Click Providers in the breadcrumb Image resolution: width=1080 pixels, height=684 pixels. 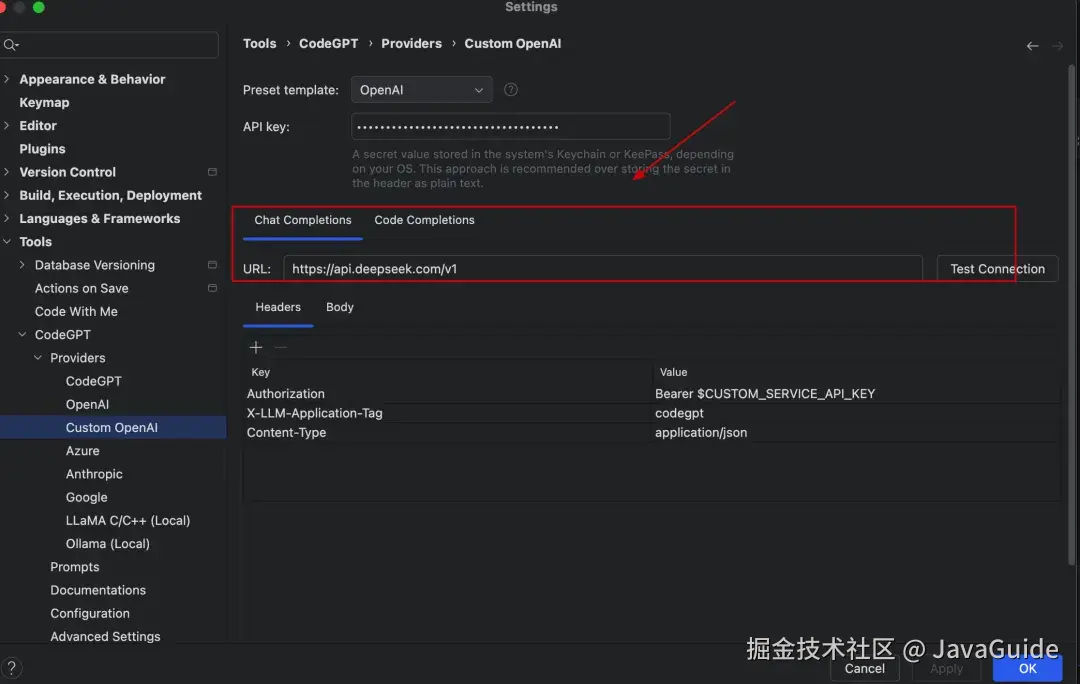click(x=411, y=43)
